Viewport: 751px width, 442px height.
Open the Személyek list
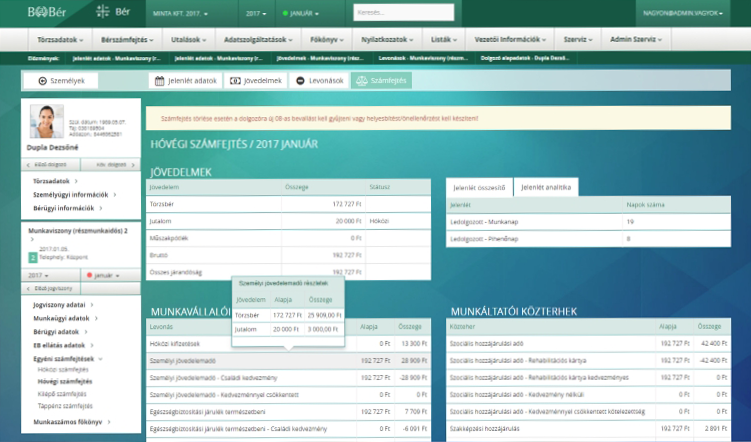pyautogui.click(x=61, y=81)
